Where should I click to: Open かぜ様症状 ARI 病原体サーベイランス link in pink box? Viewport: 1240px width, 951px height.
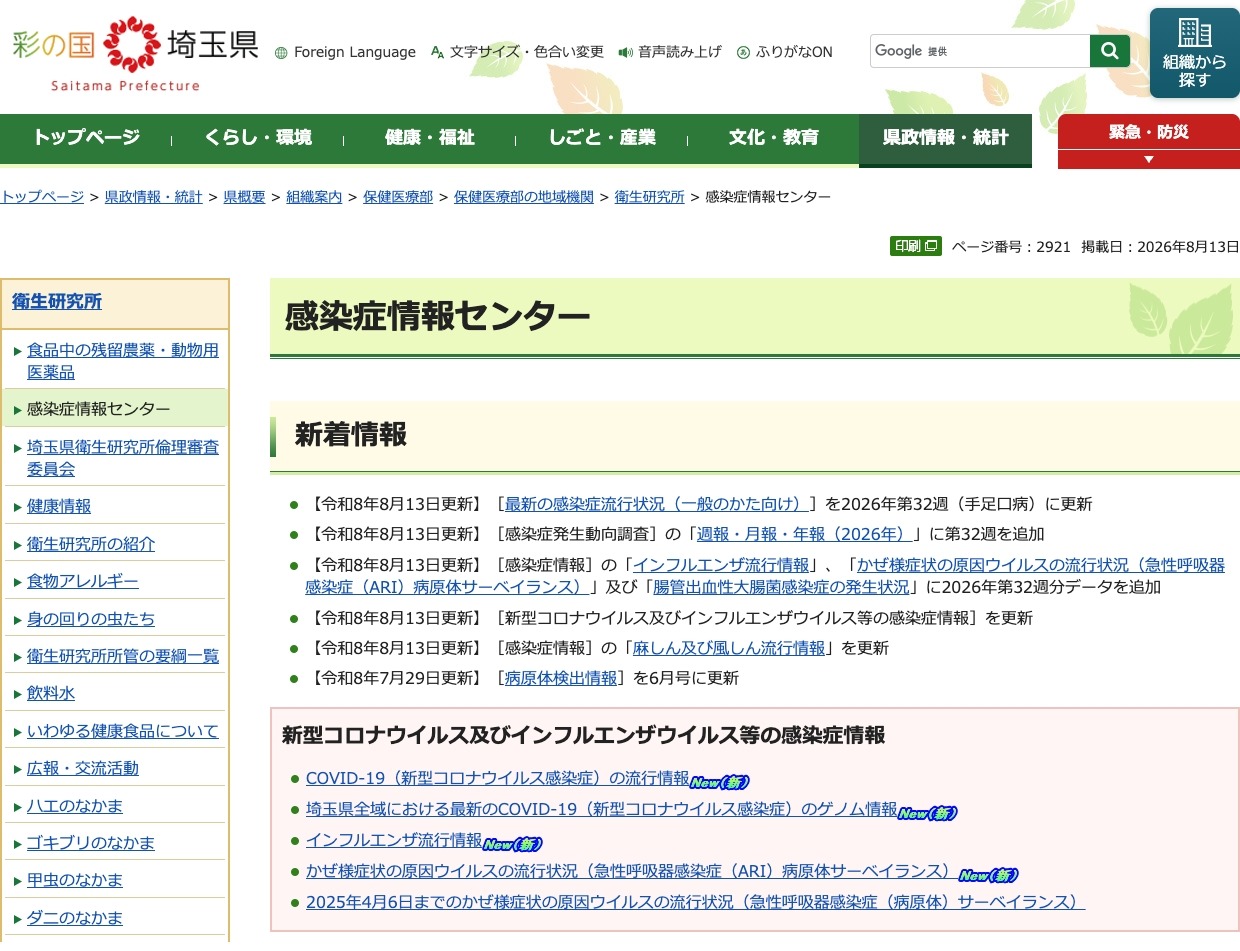(x=632, y=871)
